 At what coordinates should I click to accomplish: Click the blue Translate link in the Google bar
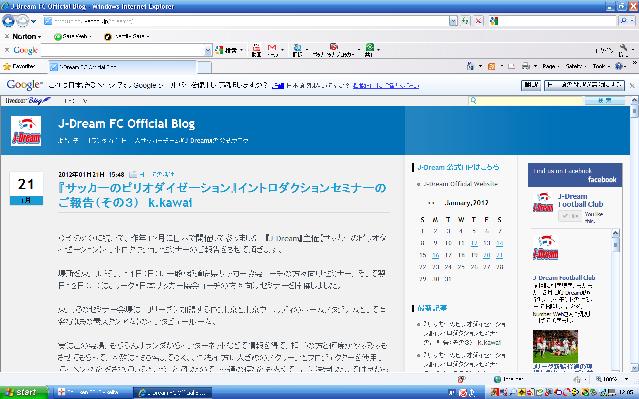pos(278,86)
